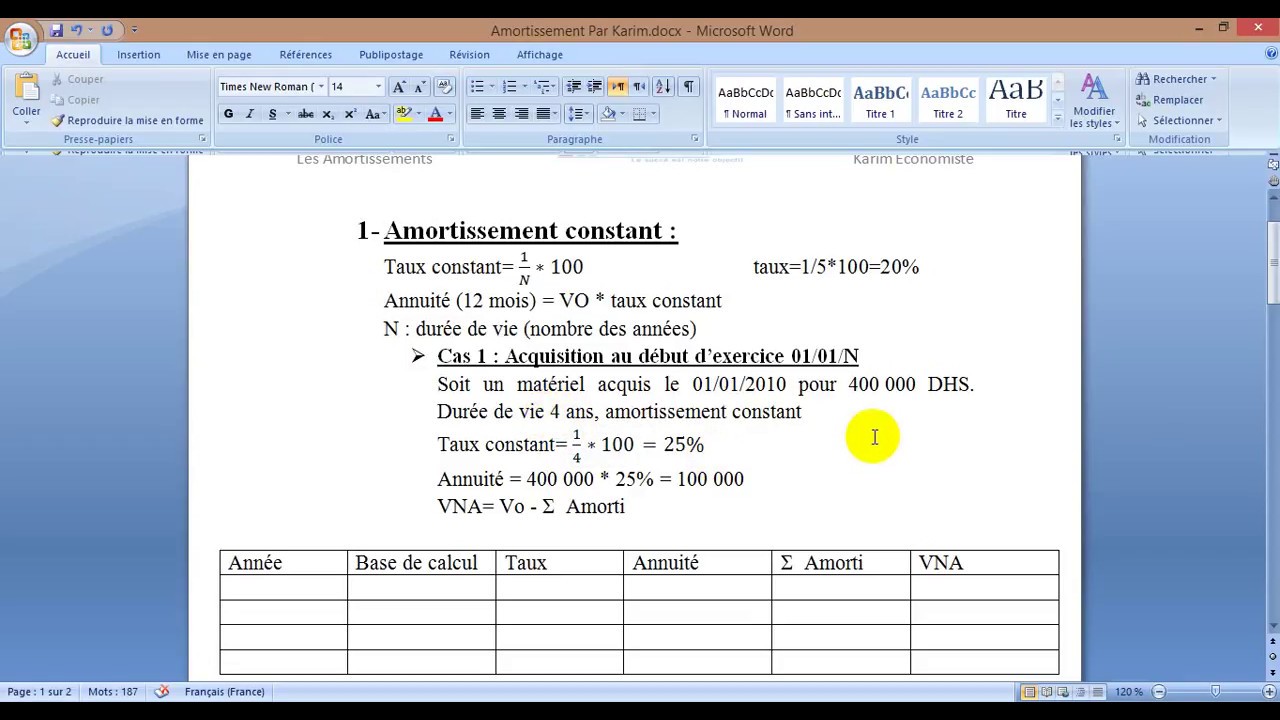Open the Sélectionner dropdown
This screenshot has width=1280, height=720.
1219,121
